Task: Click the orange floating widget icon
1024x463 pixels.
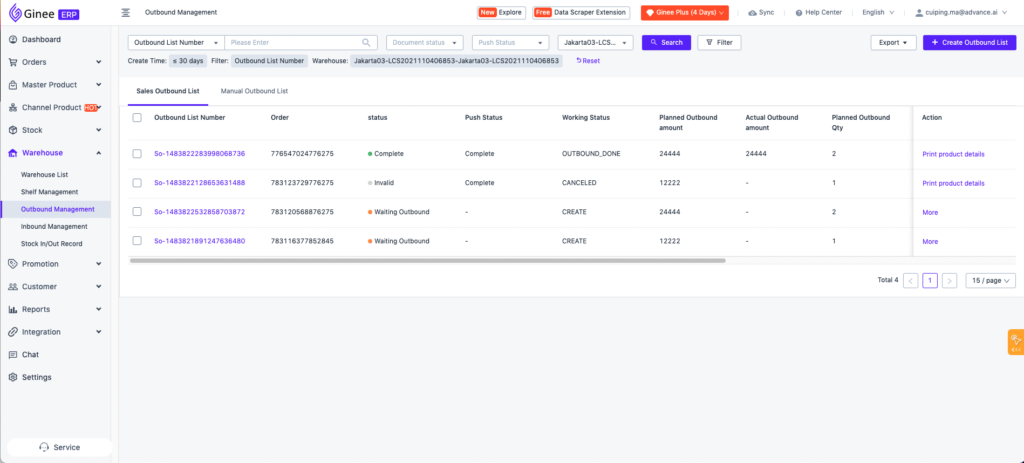Action: click(x=1015, y=342)
